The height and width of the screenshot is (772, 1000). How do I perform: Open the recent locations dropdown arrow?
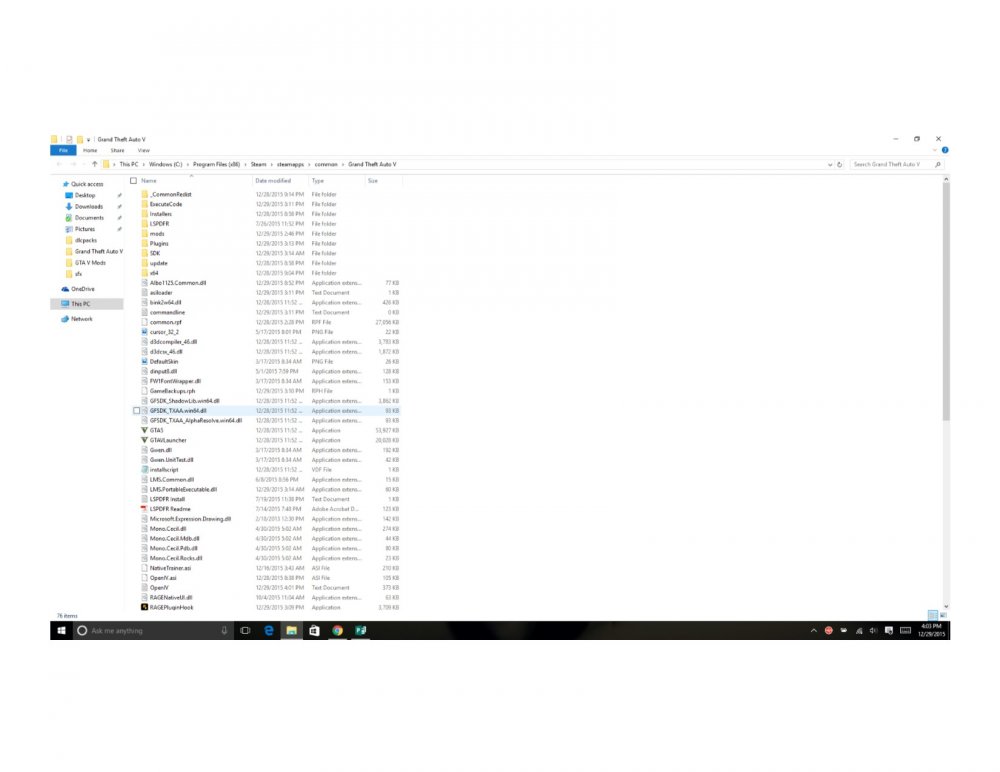(84, 165)
